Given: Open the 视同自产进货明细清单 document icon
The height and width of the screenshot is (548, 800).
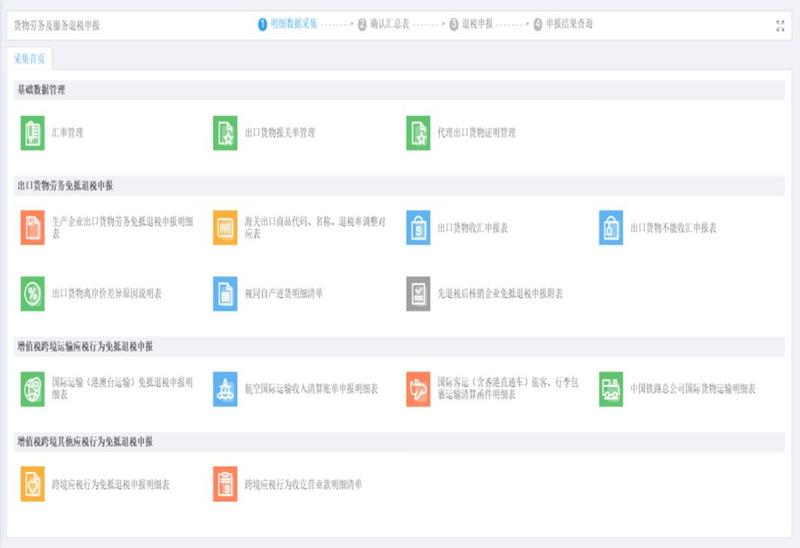Looking at the screenshot, I should [225, 294].
